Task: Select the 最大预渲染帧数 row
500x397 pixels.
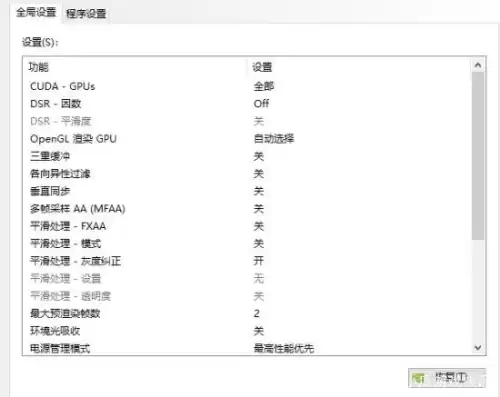Action: point(247,313)
